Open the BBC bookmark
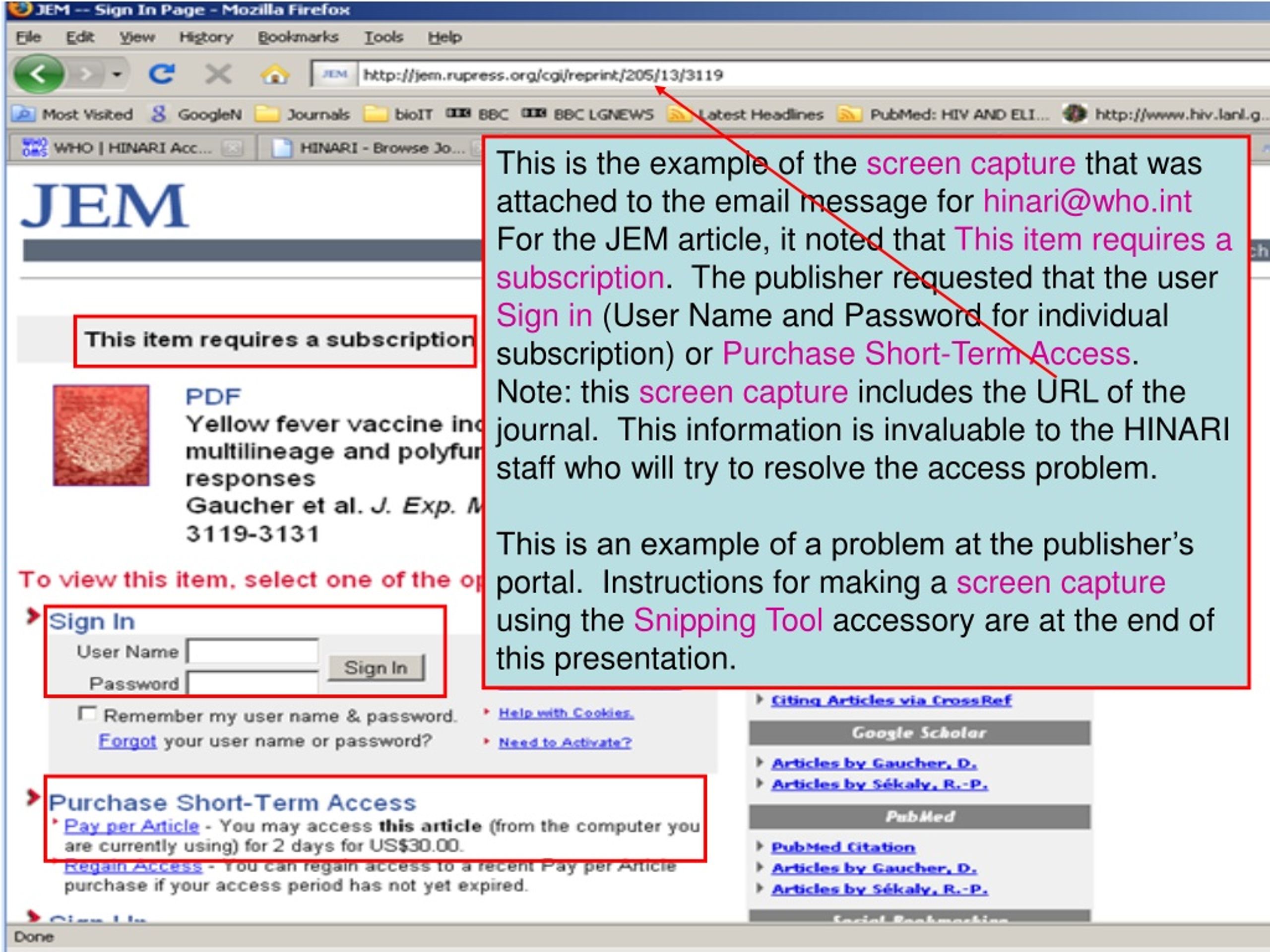 (x=478, y=115)
